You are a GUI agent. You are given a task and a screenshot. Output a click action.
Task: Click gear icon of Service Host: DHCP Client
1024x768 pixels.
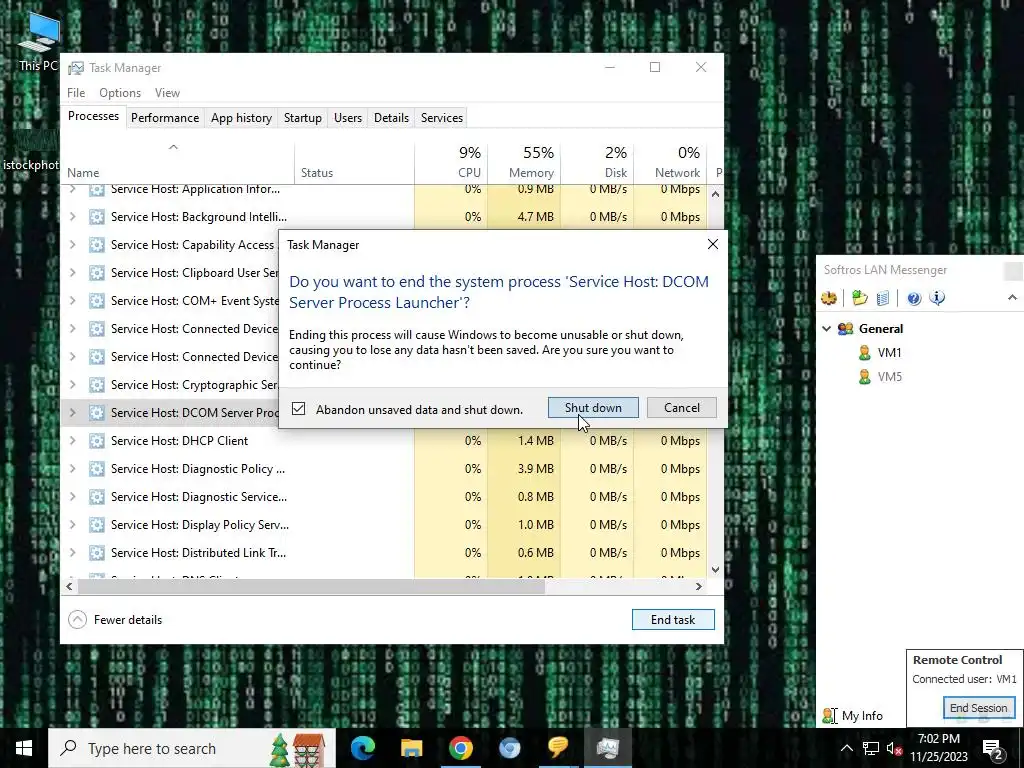[97, 441]
